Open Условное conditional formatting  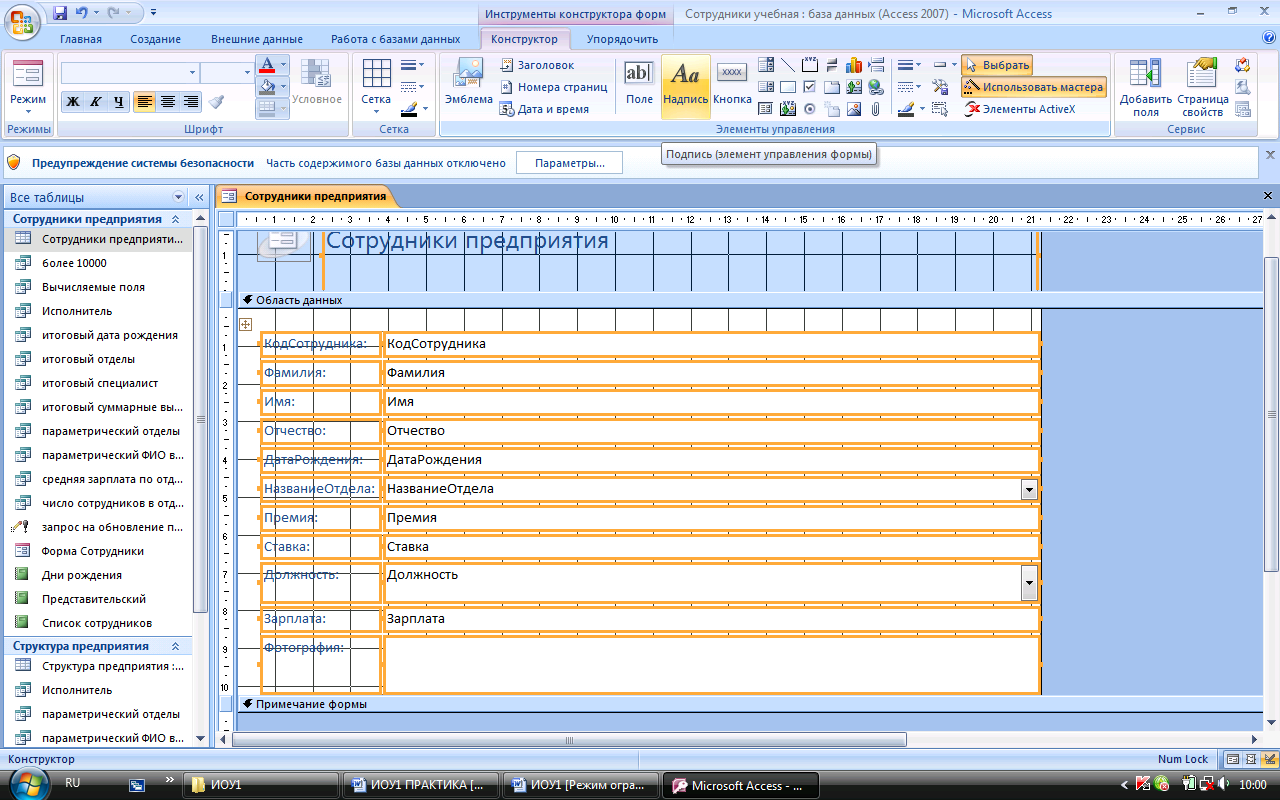(x=316, y=81)
